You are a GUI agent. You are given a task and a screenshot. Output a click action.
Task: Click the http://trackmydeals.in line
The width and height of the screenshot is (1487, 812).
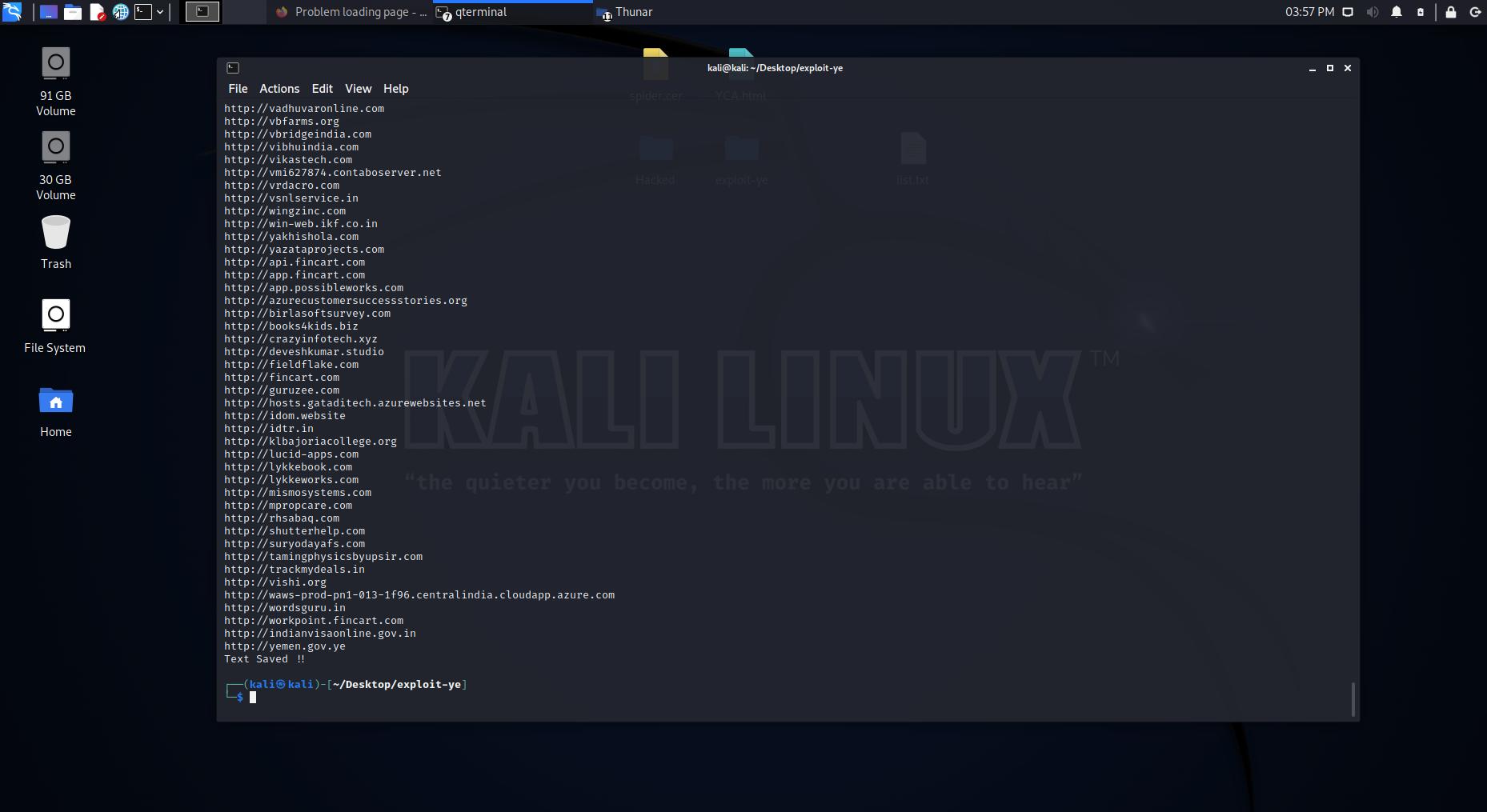(295, 570)
